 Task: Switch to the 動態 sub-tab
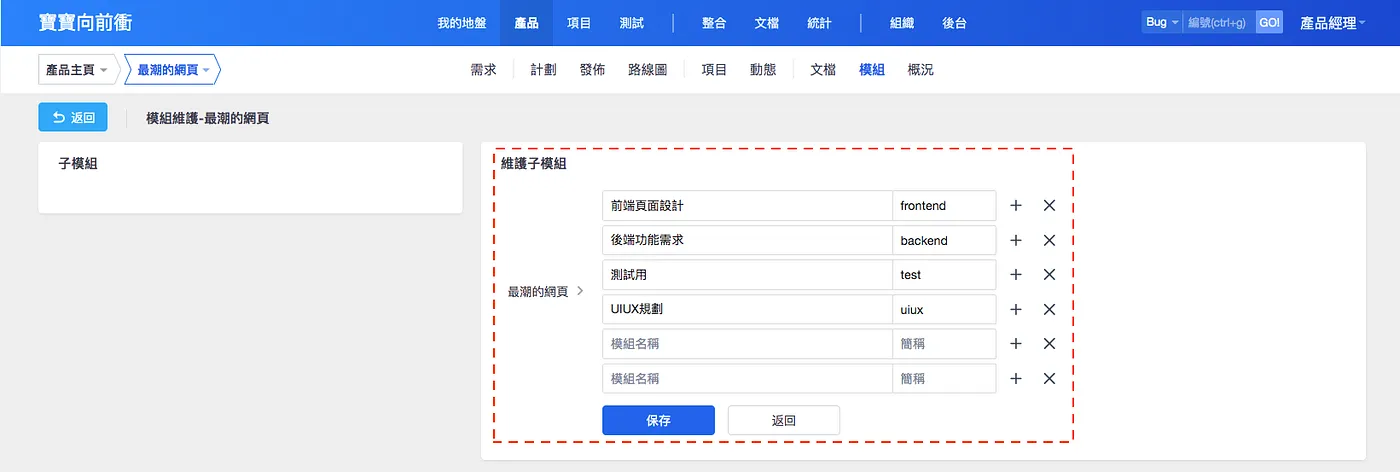(x=763, y=70)
